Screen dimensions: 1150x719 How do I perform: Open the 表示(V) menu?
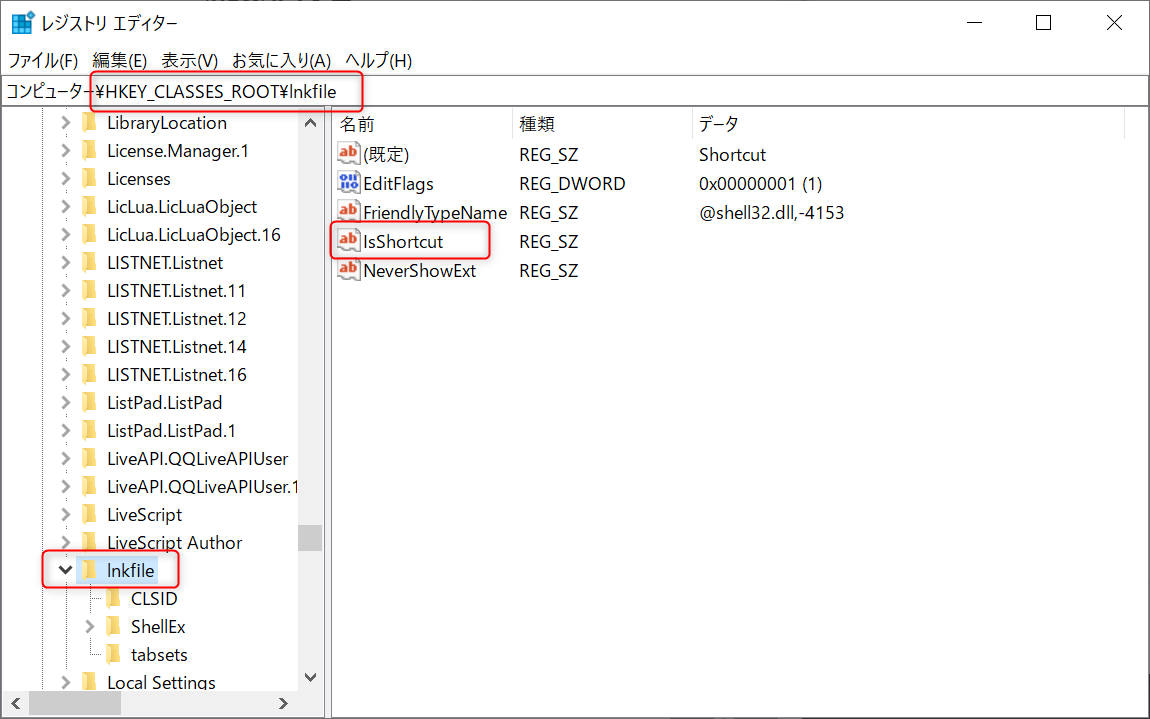point(189,61)
